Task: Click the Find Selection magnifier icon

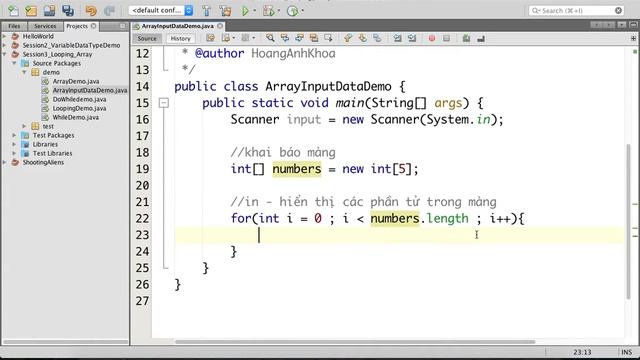Action: (x=270, y=38)
